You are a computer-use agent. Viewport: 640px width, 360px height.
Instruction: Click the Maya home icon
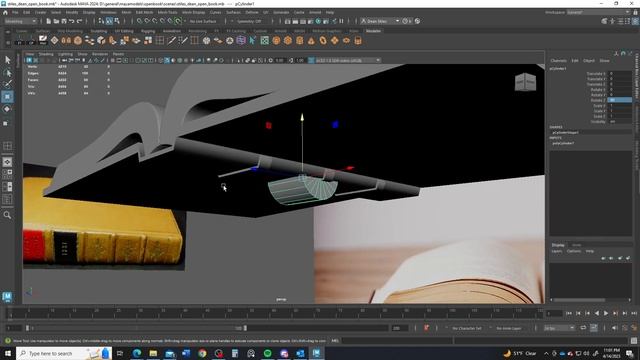(x=5, y=13)
